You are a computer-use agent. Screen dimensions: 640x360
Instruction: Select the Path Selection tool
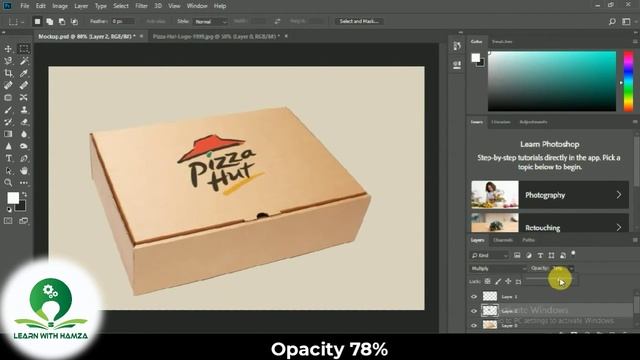coord(8,171)
